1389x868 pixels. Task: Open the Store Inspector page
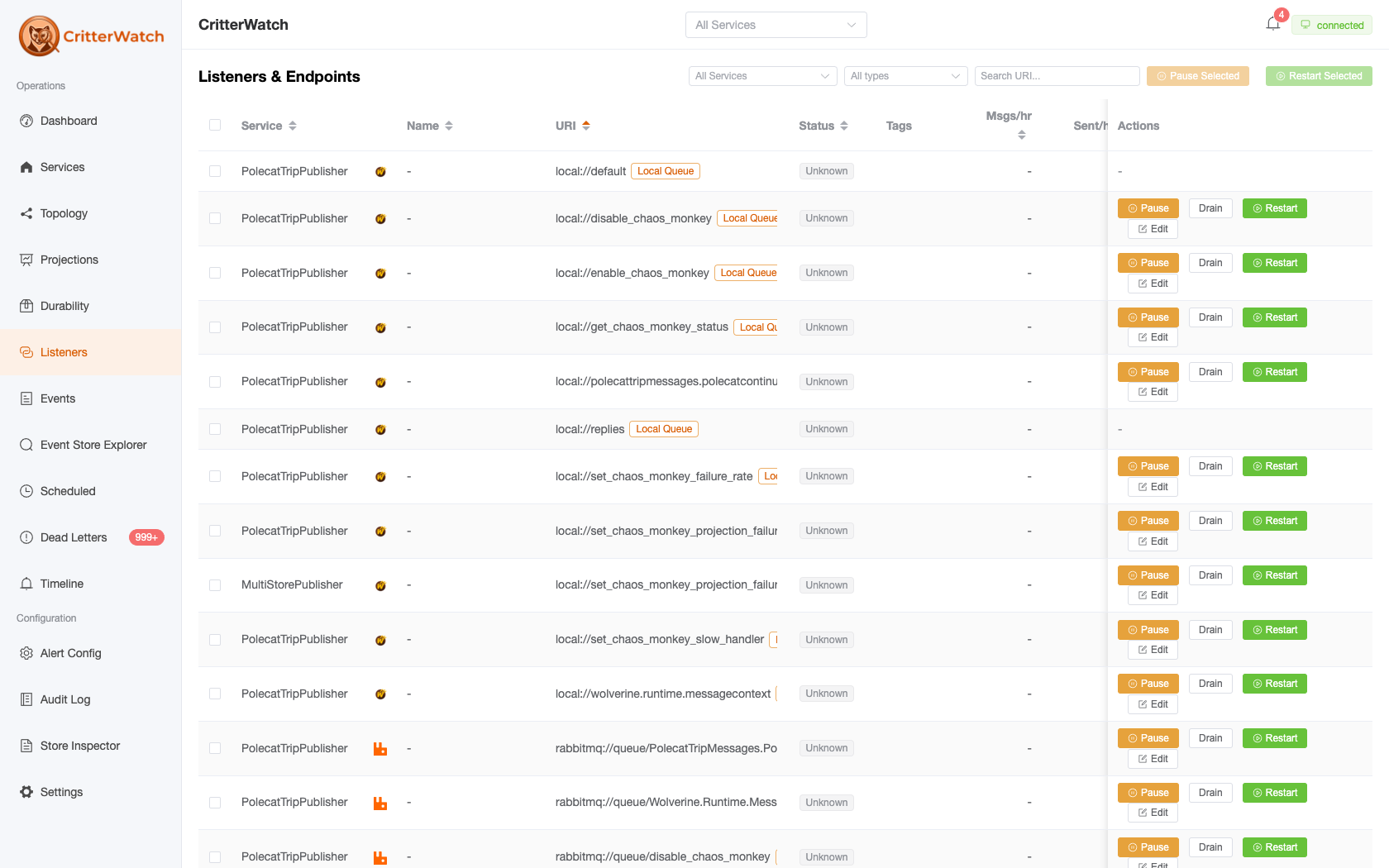(x=91, y=746)
